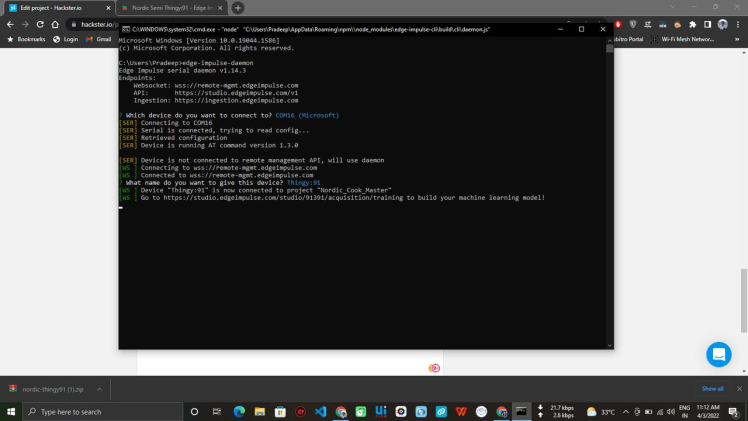The image size is (748, 421).
Task: Click the 'Type here to search' box
Action: pyautogui.click(x=103, y=411)
